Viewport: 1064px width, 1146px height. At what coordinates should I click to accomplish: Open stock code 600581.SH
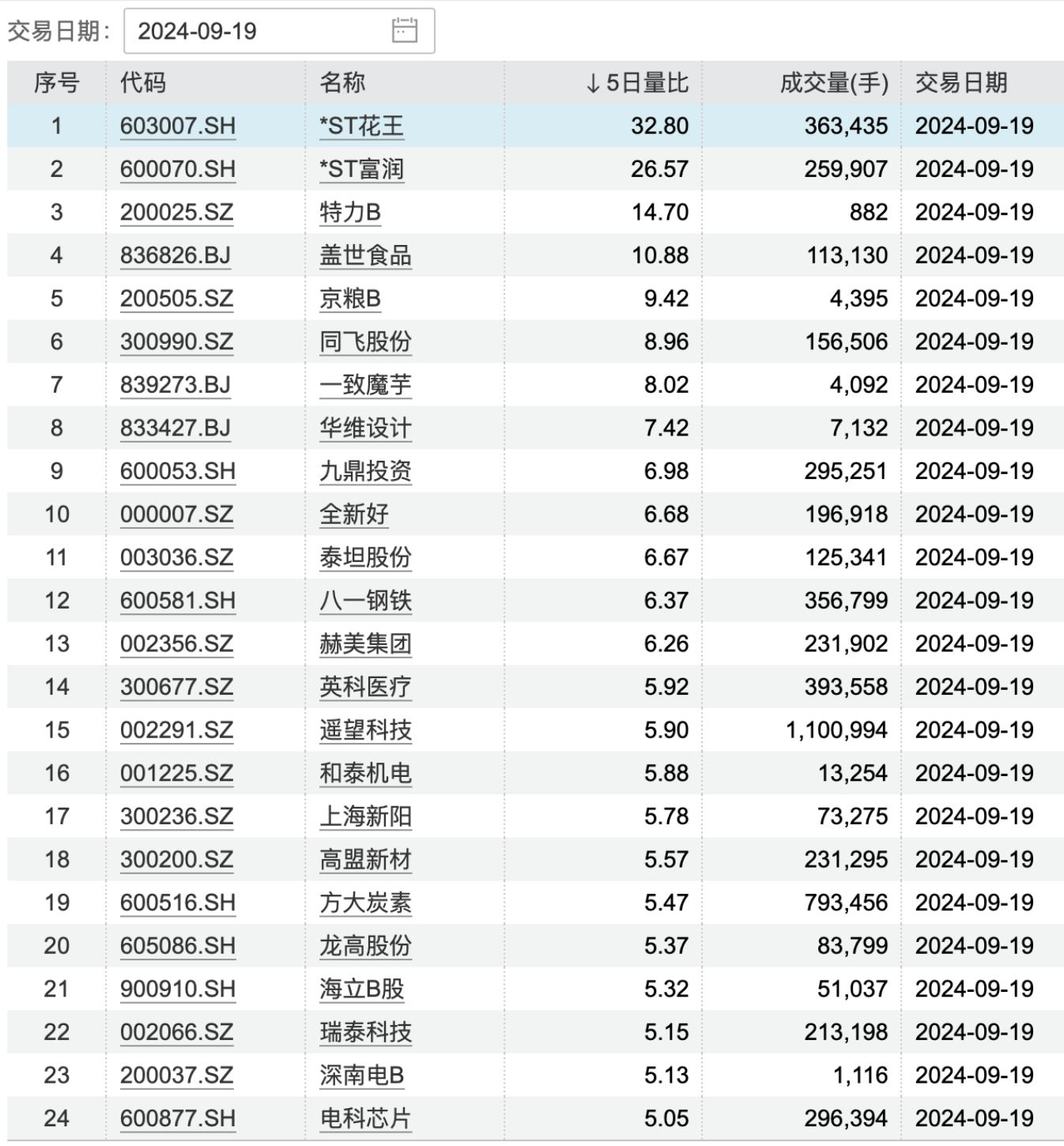(178, 601)
